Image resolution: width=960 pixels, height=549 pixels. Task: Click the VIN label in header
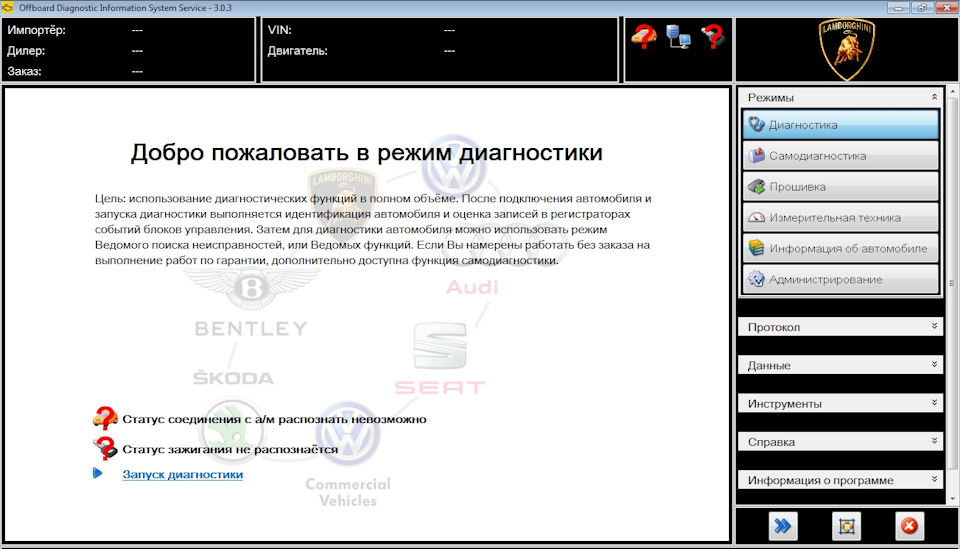coord(279,30)
